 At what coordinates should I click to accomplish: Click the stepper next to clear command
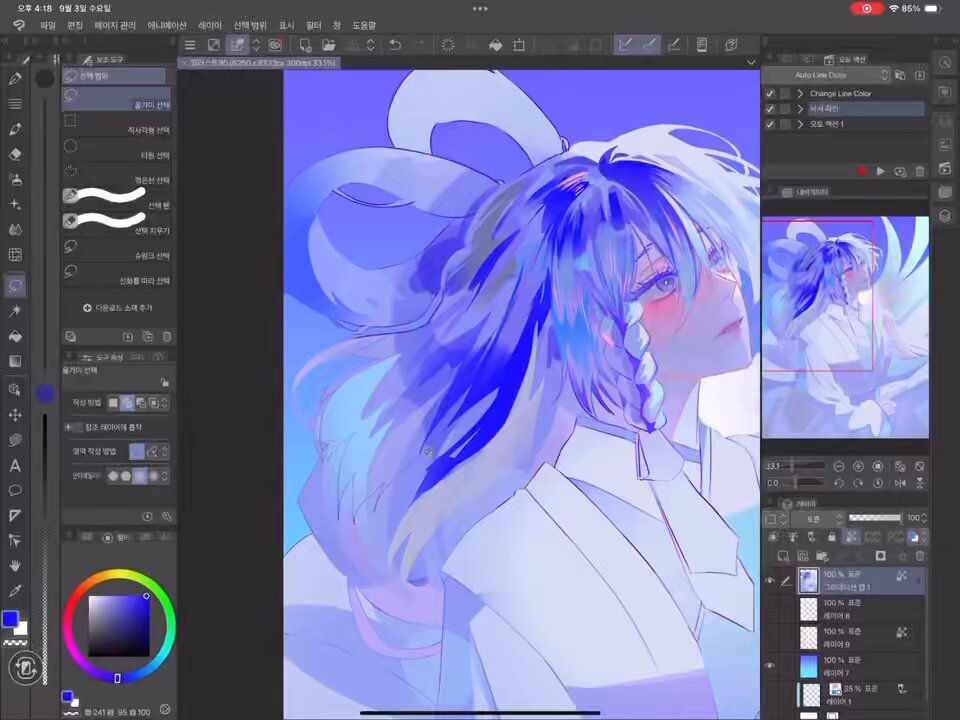[370, 45]
